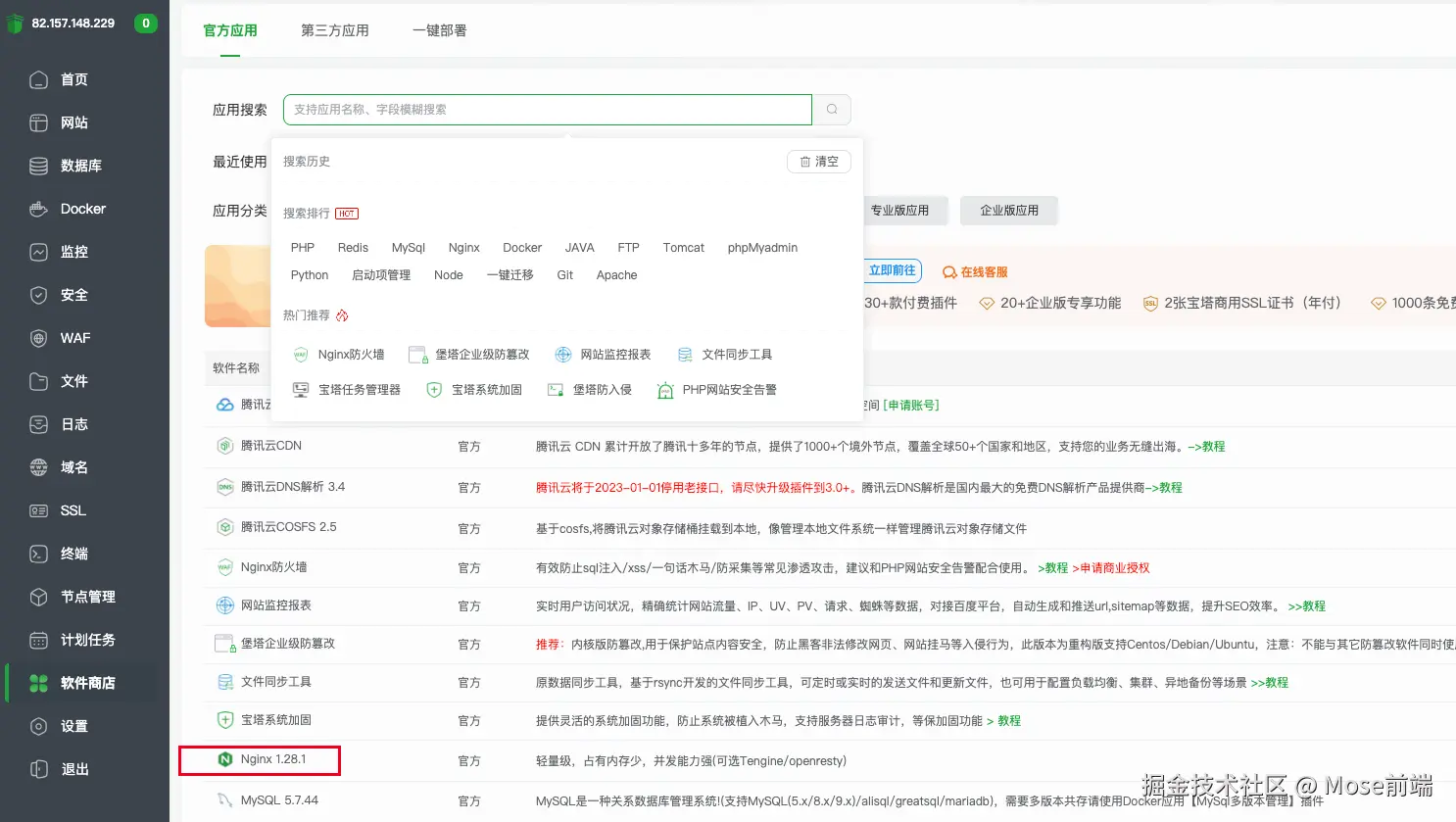Open the 数据库 database sidebar icon

pos(38,166)
